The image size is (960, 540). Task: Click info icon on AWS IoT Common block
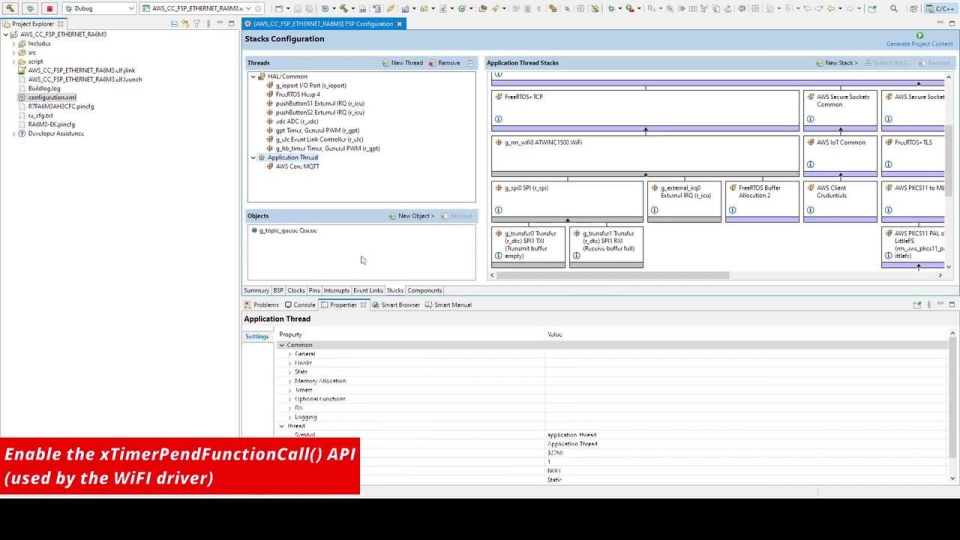(x=811, y=165)
